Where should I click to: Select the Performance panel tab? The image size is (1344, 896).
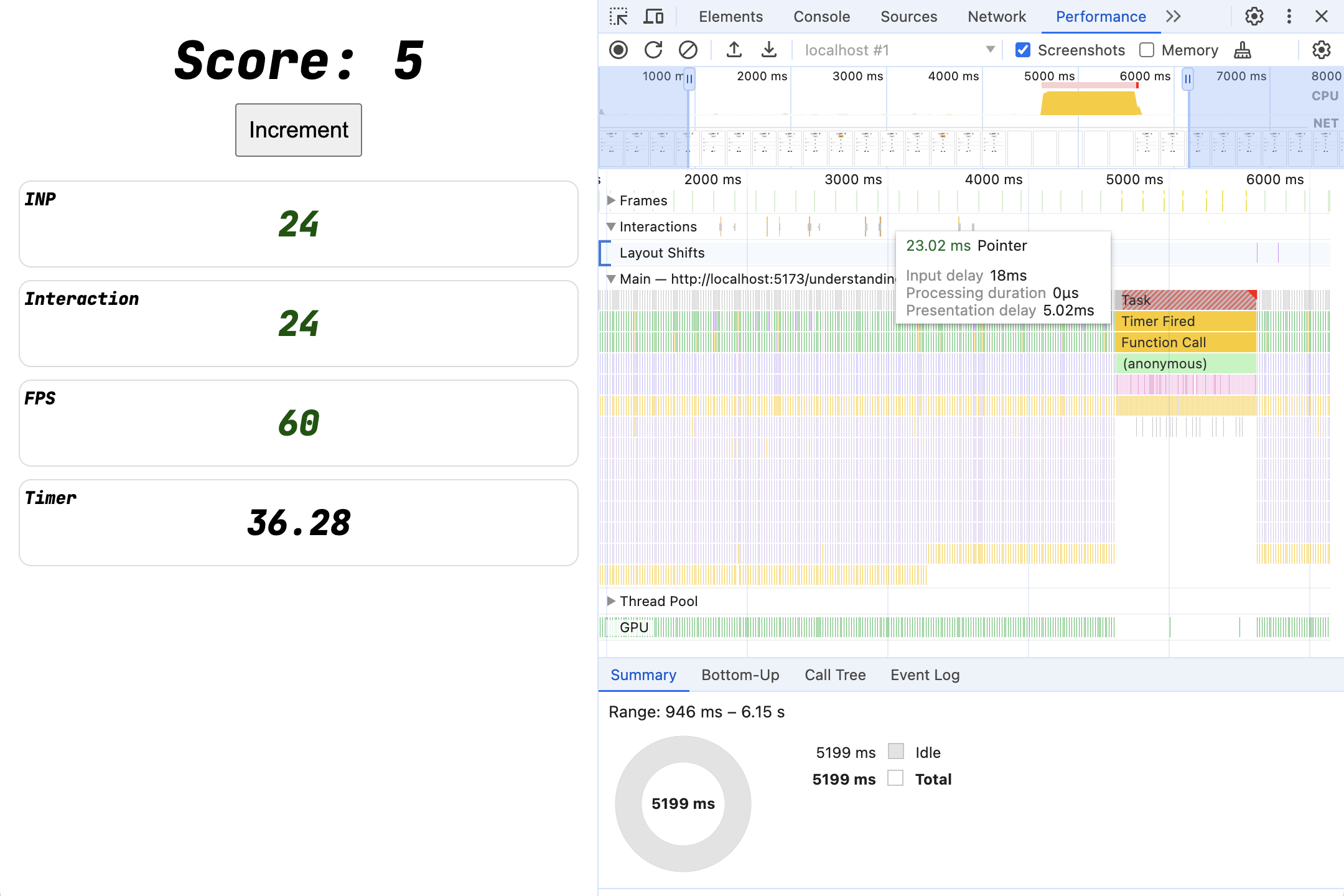(x=1102, y=17)
